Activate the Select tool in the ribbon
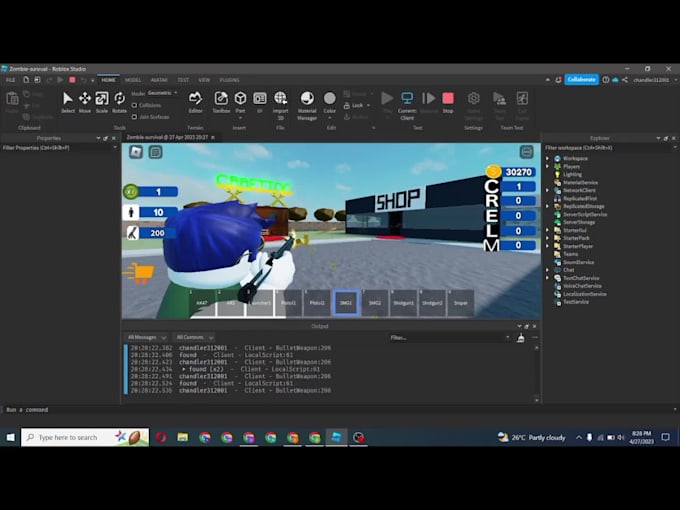The width and height of the screenshot is (680, 510). point(68,102)
